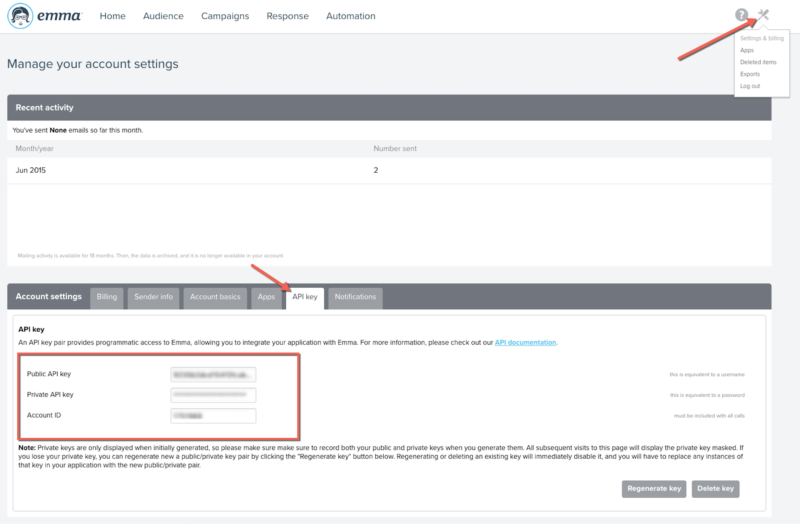Viewport: 800px width, 524px height.
Task: Open the help question mark icon
Action: [x=741, y=15]
